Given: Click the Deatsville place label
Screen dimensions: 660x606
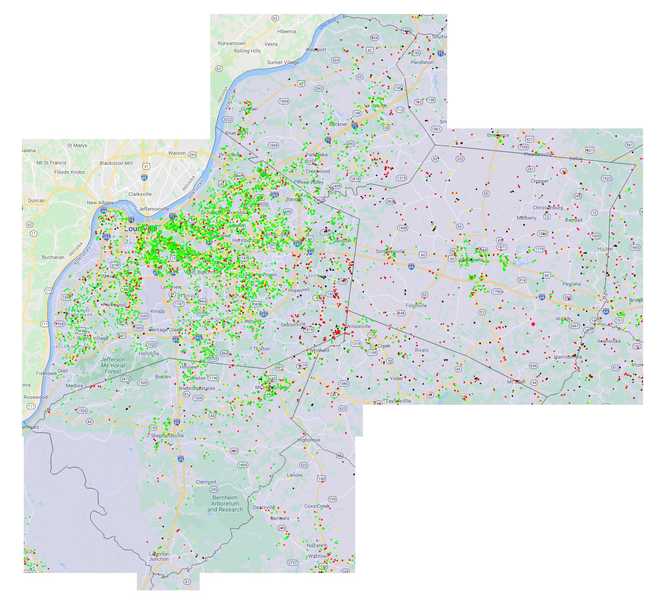Looking at the screenshot, I should click(x=264, y=507).
